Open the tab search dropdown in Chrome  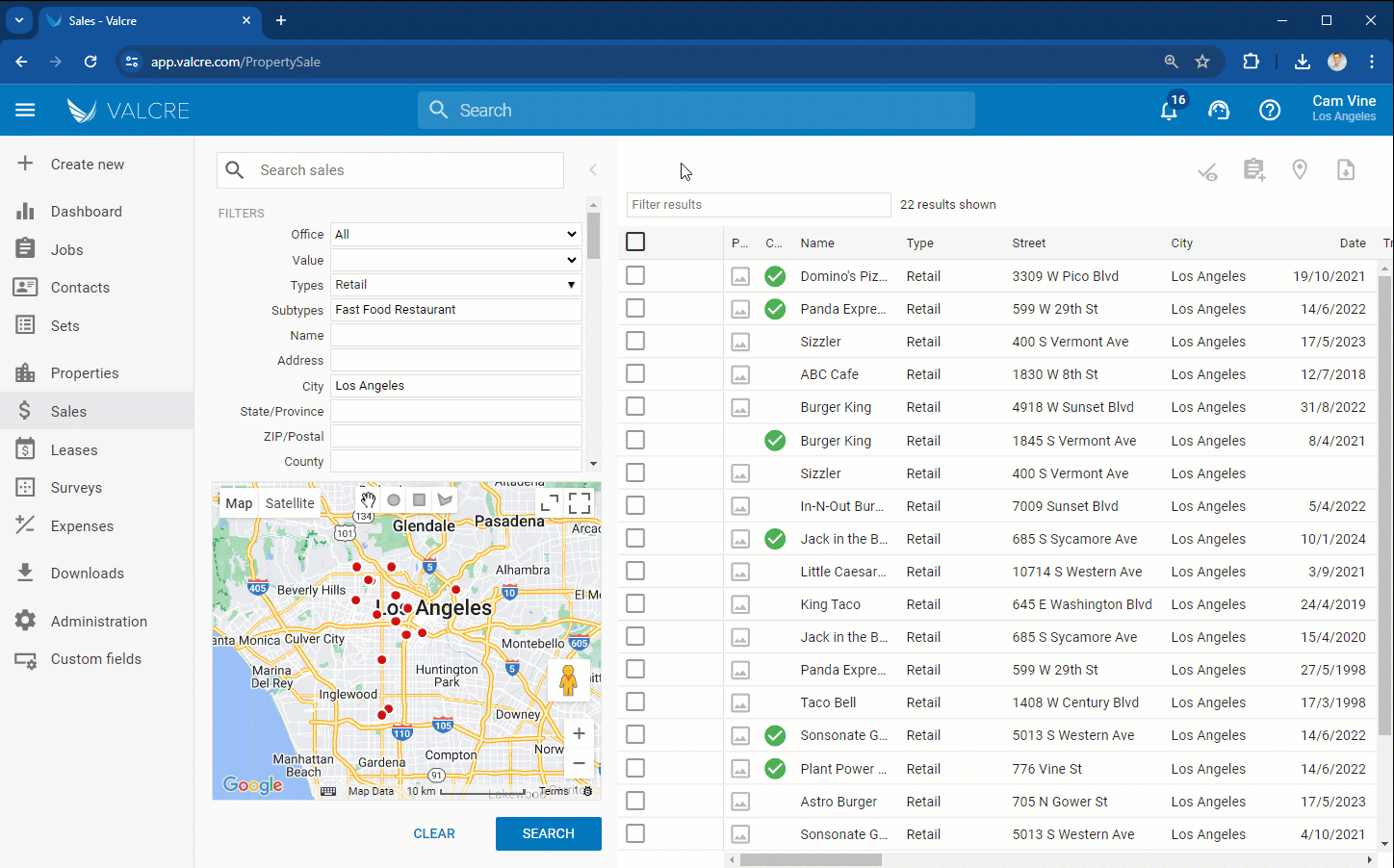coord(18,20)
